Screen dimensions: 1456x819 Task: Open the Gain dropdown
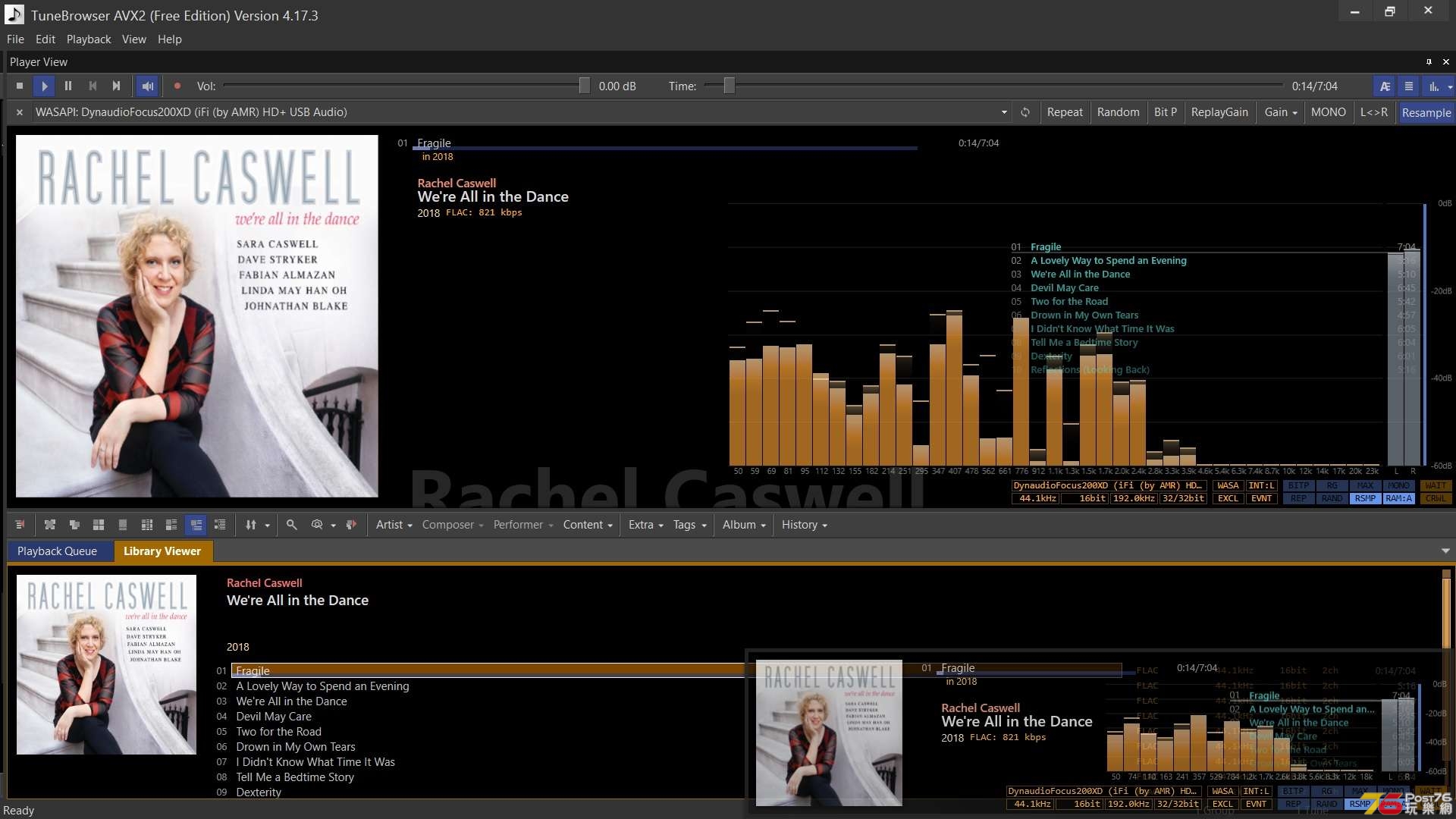click(1281, 112)
